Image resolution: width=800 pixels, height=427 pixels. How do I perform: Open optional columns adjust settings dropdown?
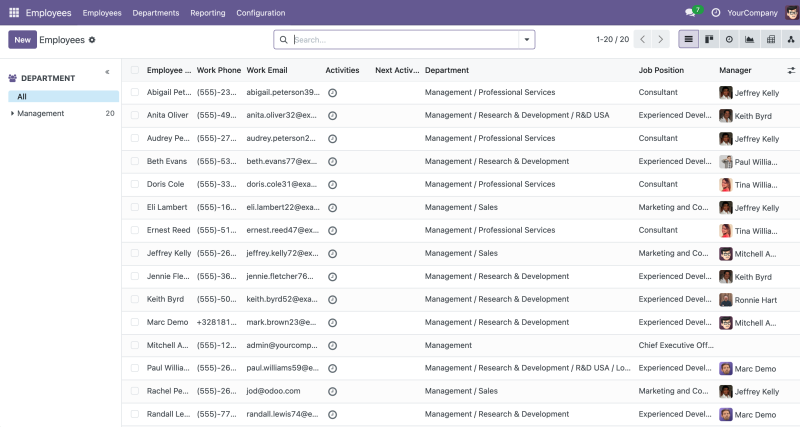791,70
